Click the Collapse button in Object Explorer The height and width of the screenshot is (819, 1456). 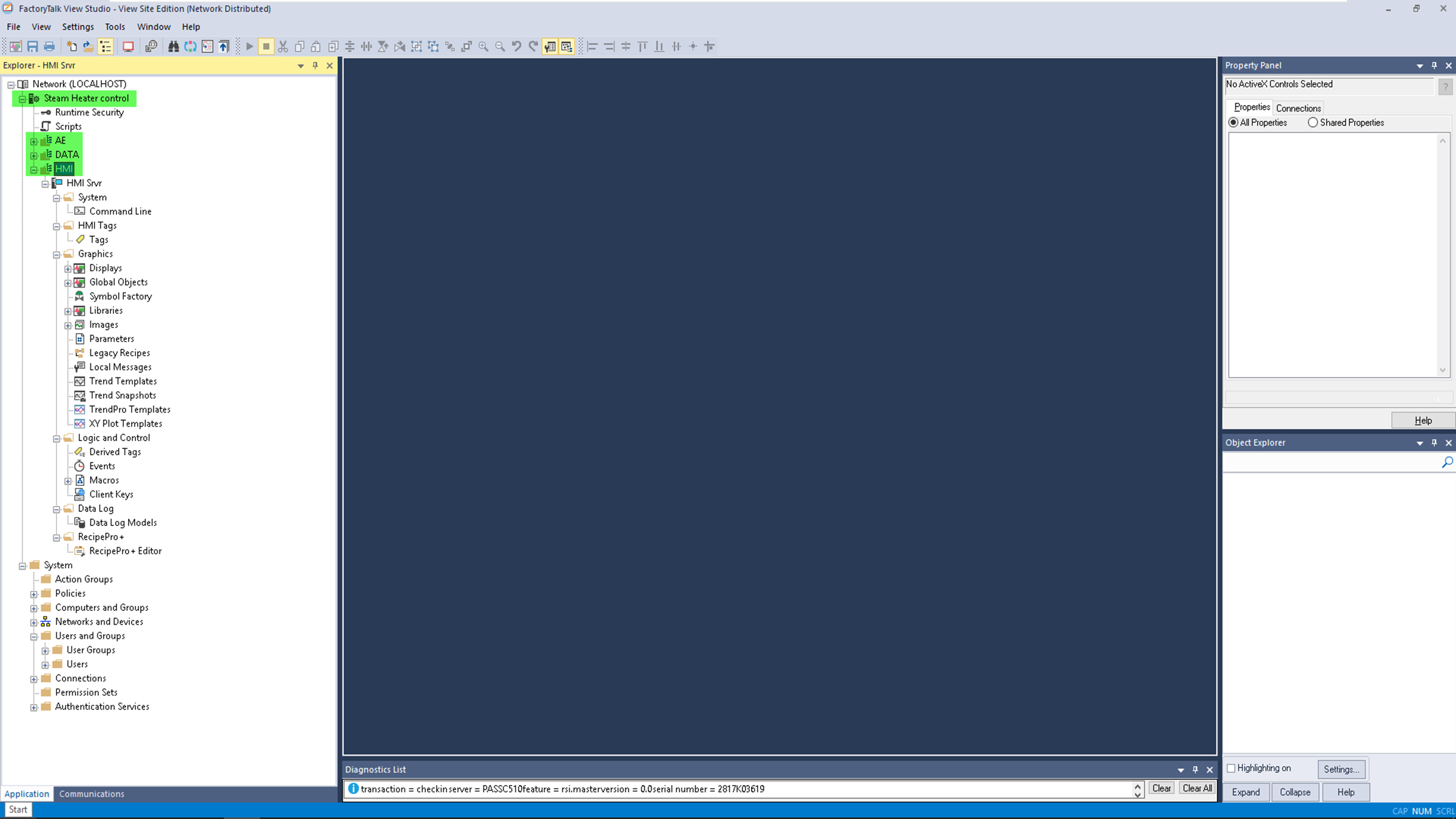click(x=1295, y=792)
